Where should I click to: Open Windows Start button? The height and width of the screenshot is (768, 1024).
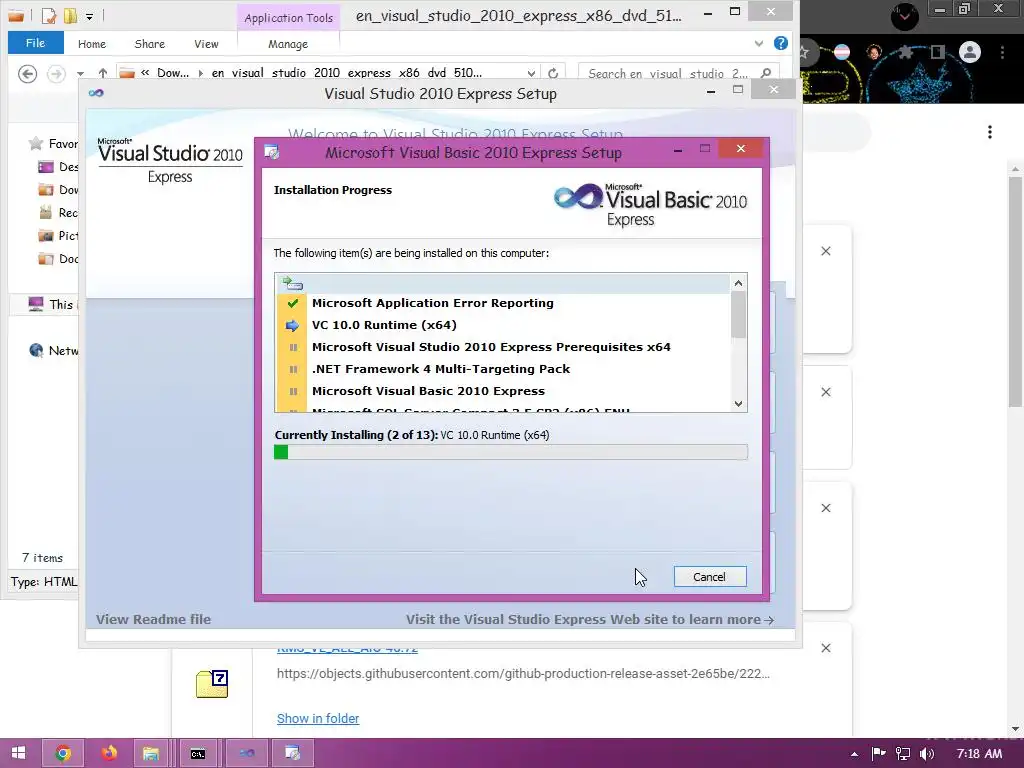(x=18, y=753)
